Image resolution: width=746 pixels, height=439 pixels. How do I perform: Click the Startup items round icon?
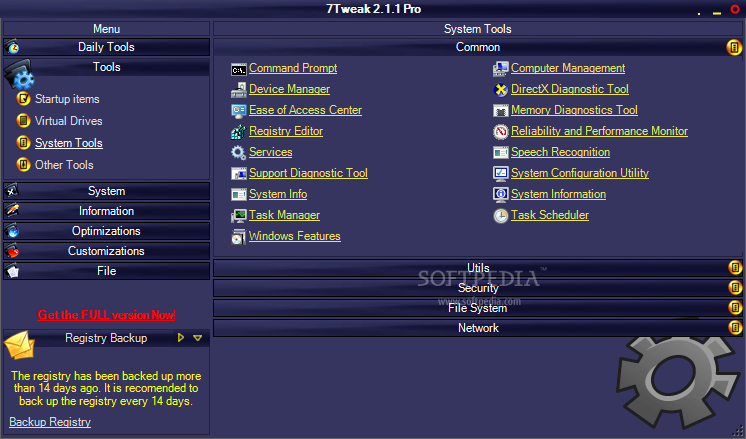[x=23, y=98]
